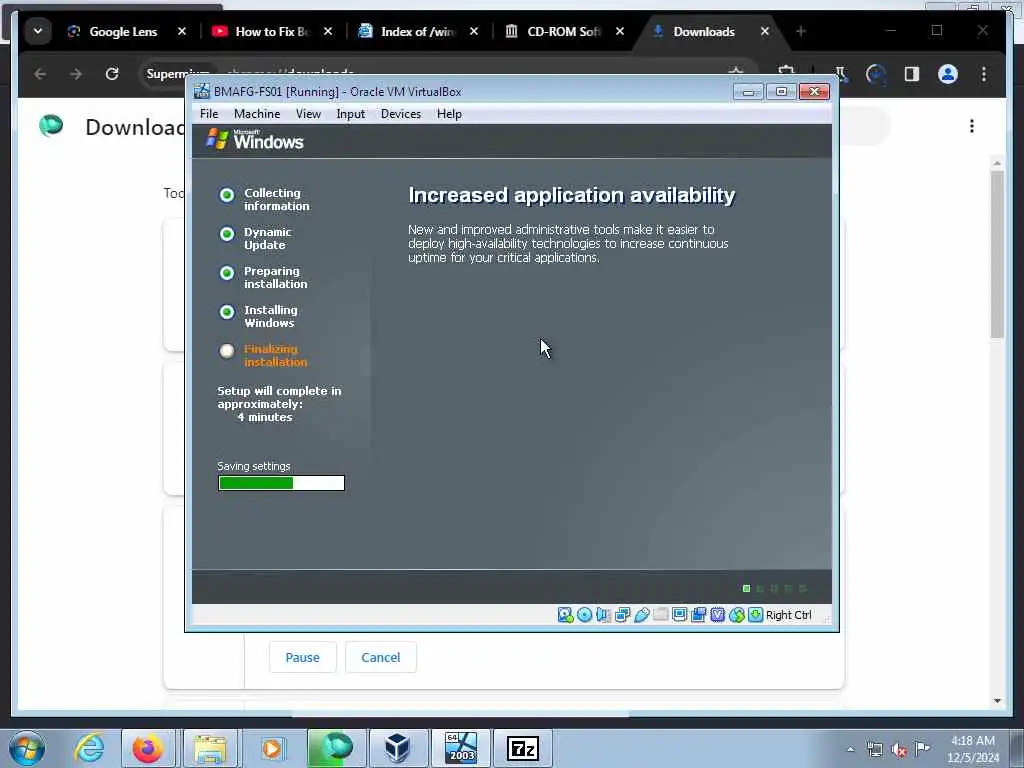Image resolution: width=1024 pixels, height=768 pixels.
Task: Close the How to Fix tab
Action: 328,31
